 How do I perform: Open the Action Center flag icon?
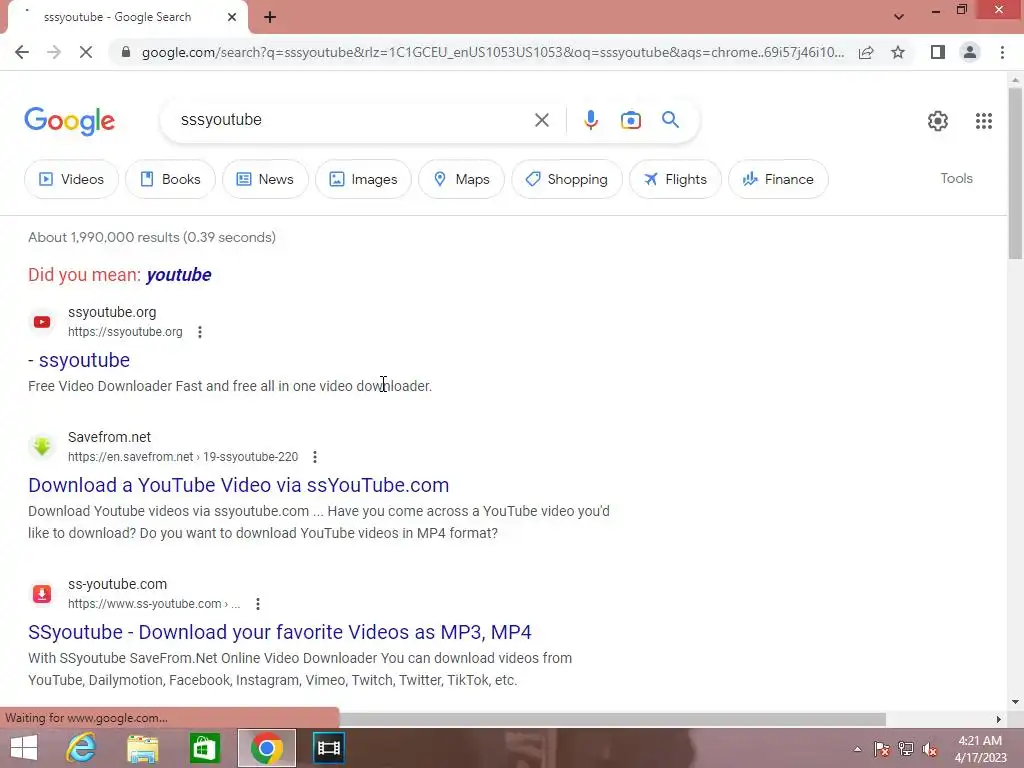pos(882,749)
